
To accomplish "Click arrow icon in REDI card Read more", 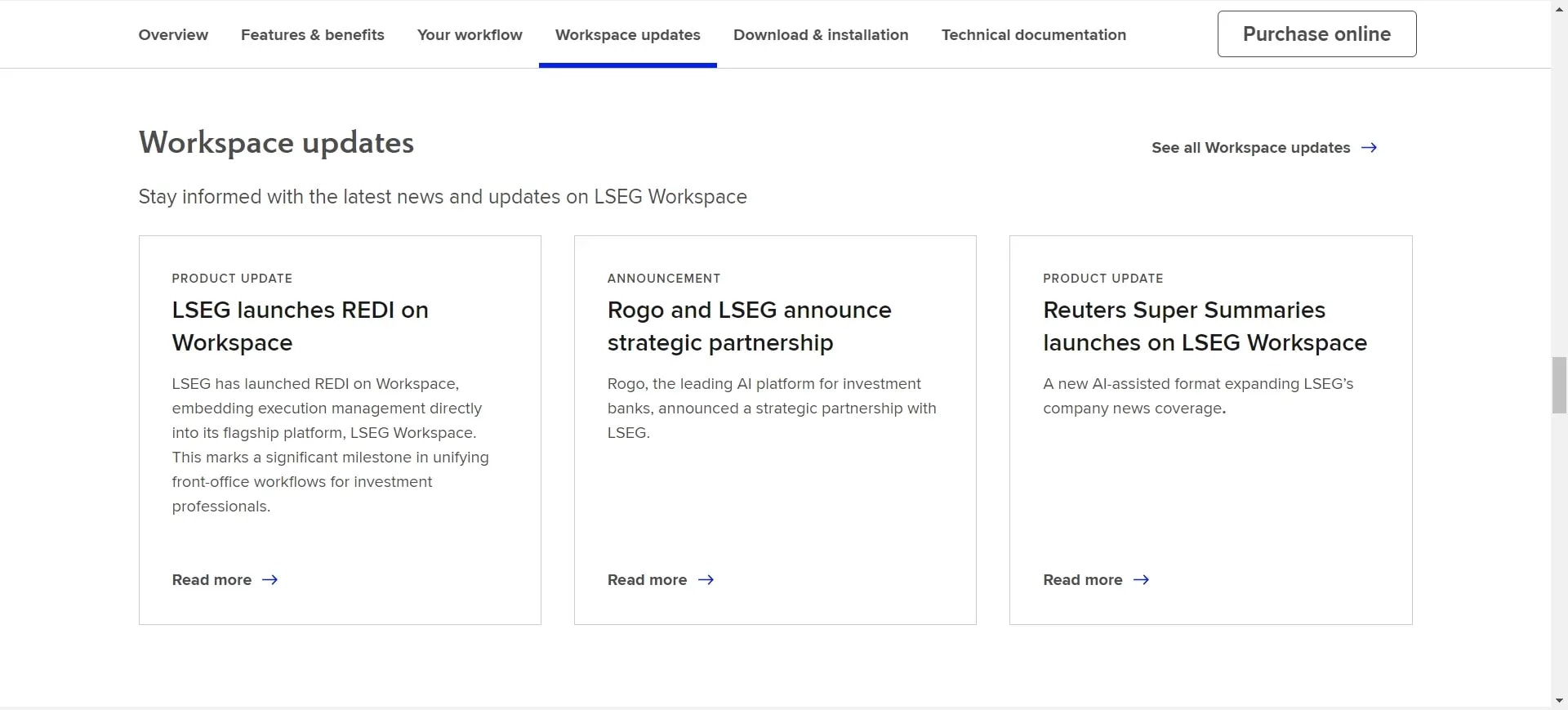I will tap(270, 580).
